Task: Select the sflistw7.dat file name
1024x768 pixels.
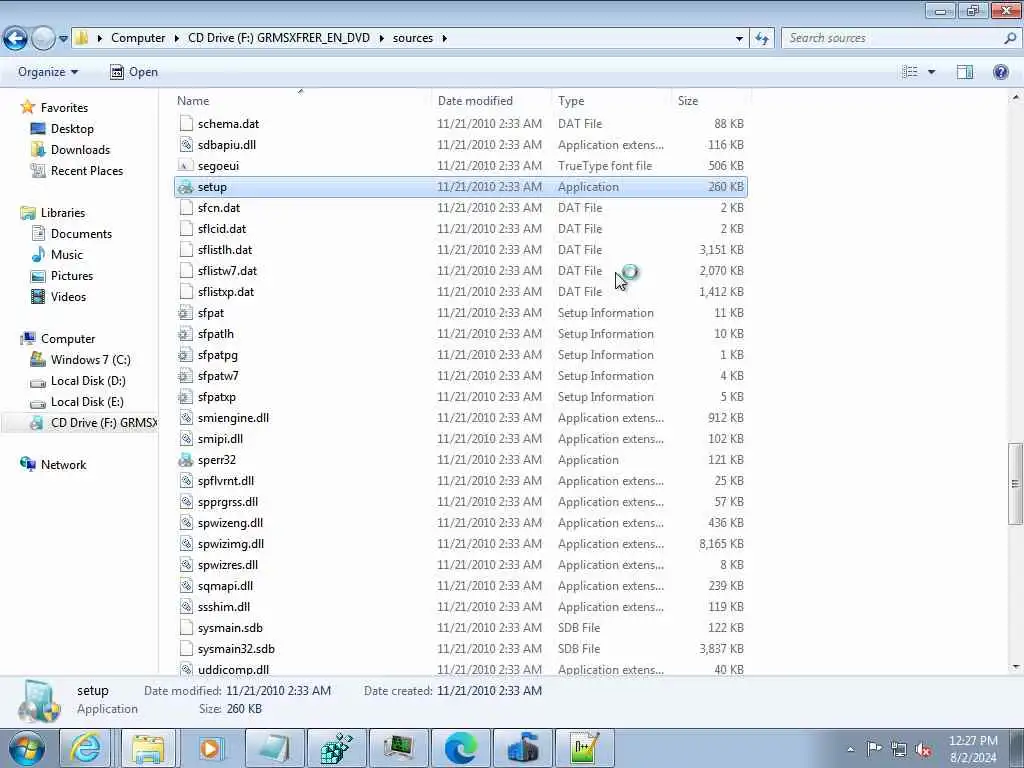Action: pos(227,270)
